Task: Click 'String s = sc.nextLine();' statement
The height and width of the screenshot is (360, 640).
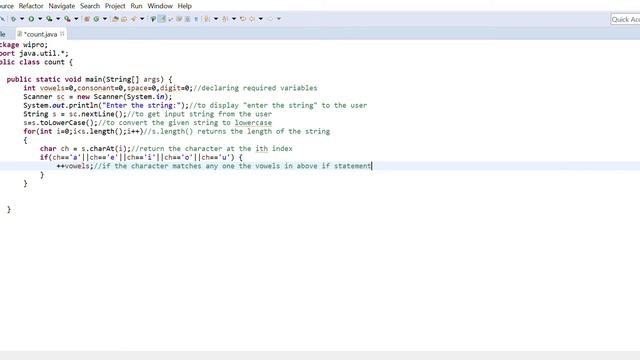Action: click(x=75, y=114)
